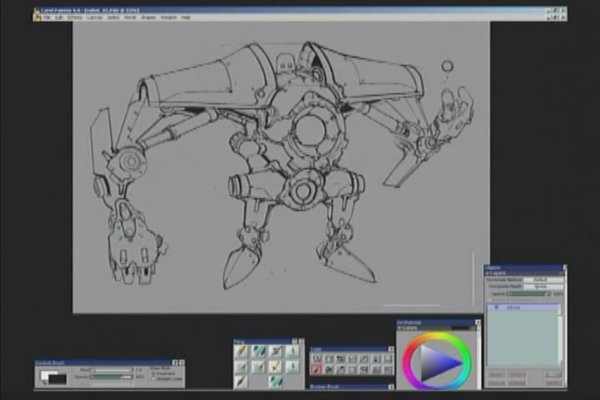Select the active red brush tool icon

point(316,370)
